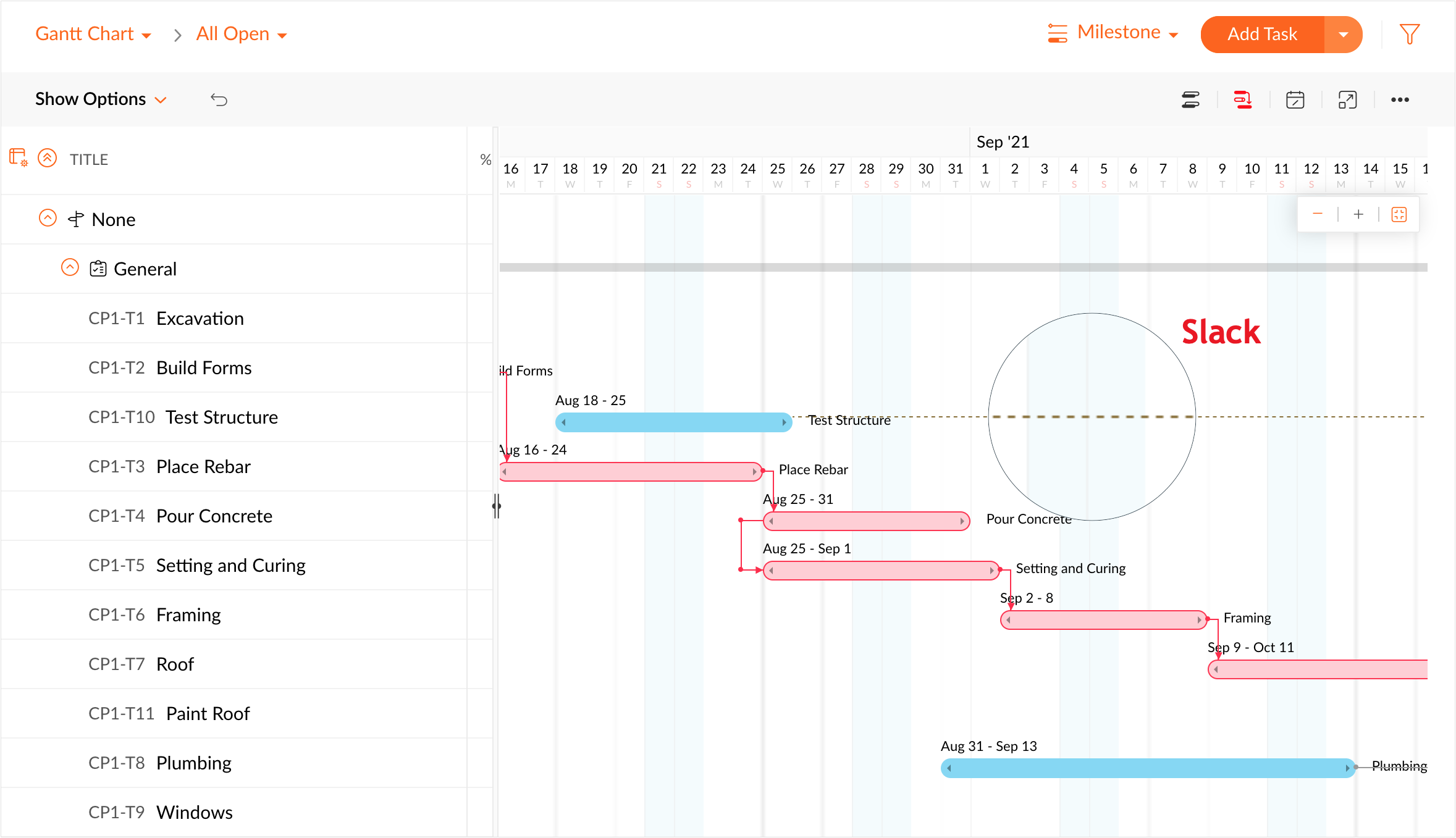Image resolution: width=1456 pixels, height=838 pixels.
Task: Toggle collapse-all icon next to TITLE
Action: click(x=48, y=158)
